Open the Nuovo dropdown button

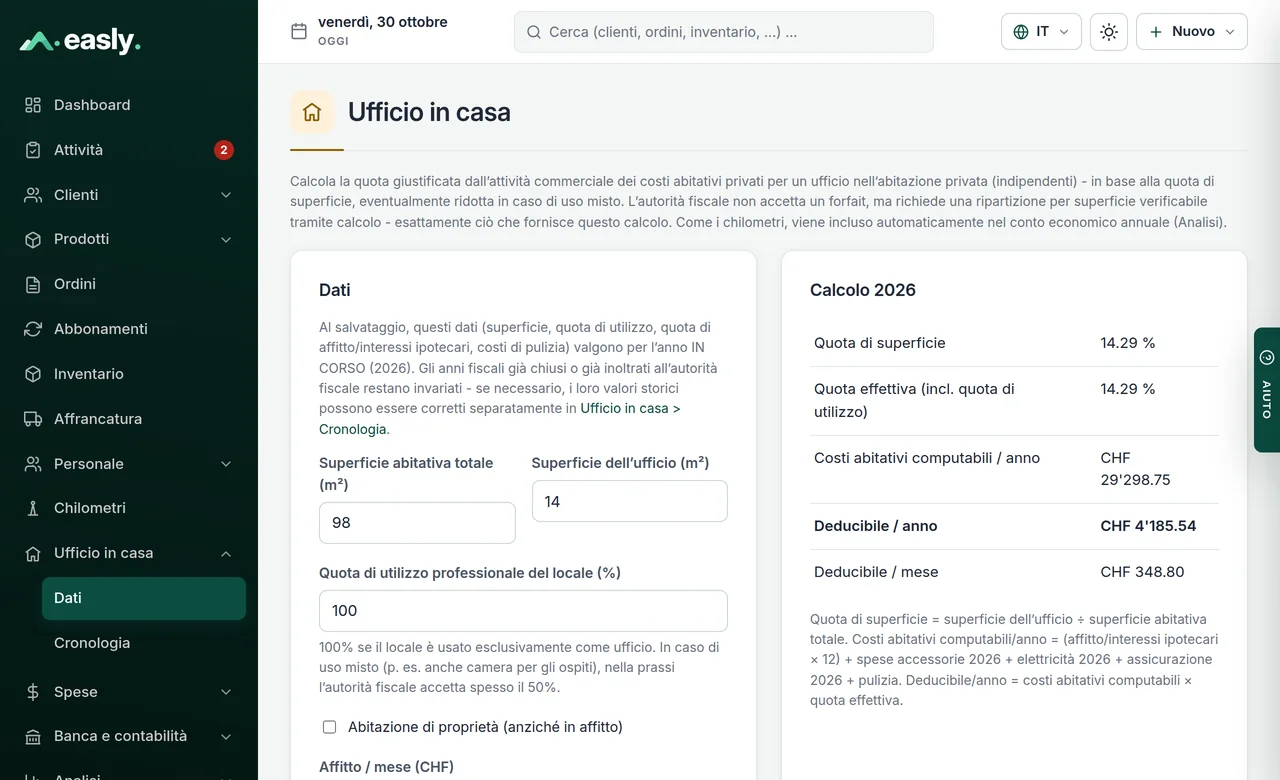click(1192, 32)
